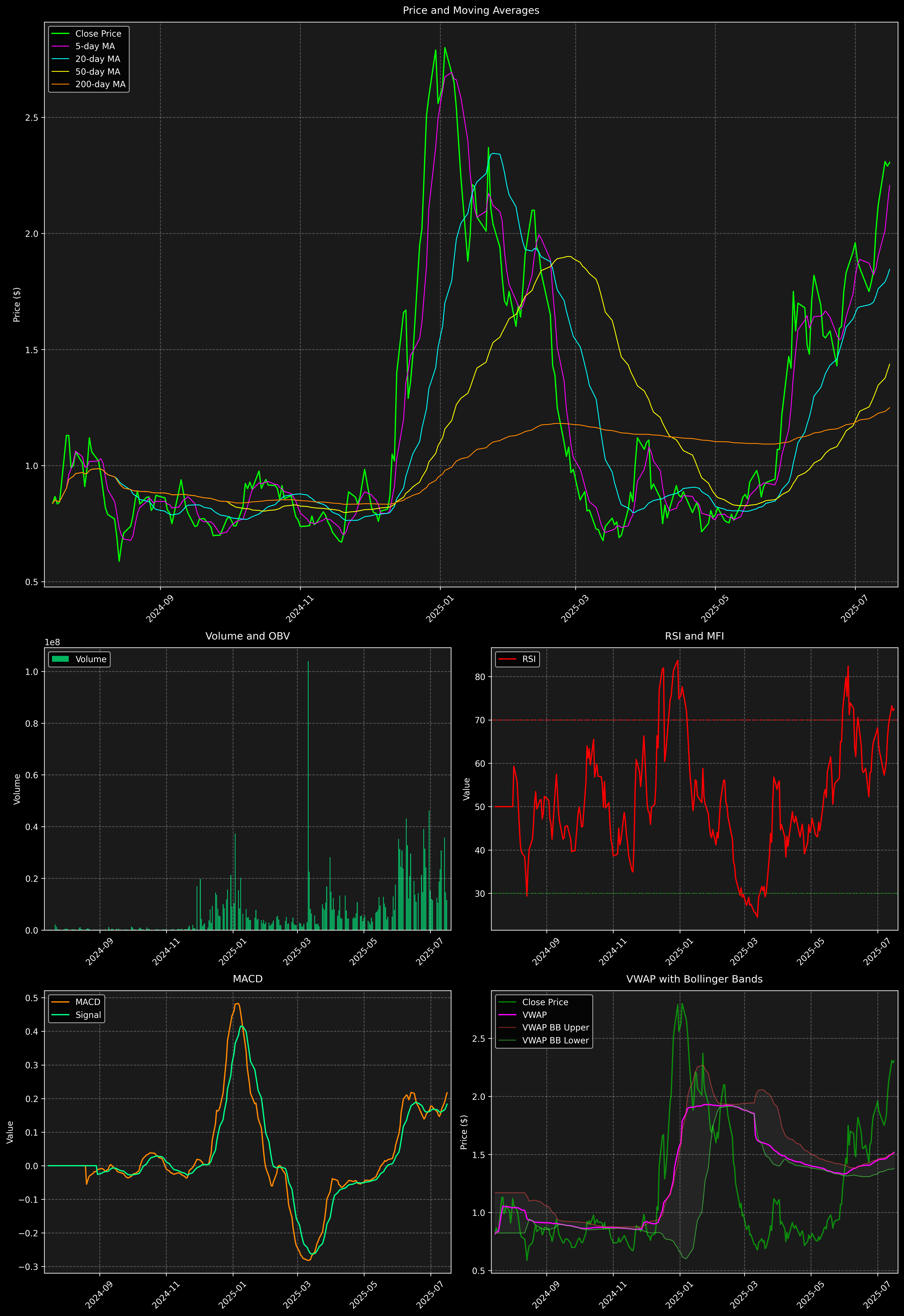Select the '5-day MA' legend entry

tap(95, 47)
